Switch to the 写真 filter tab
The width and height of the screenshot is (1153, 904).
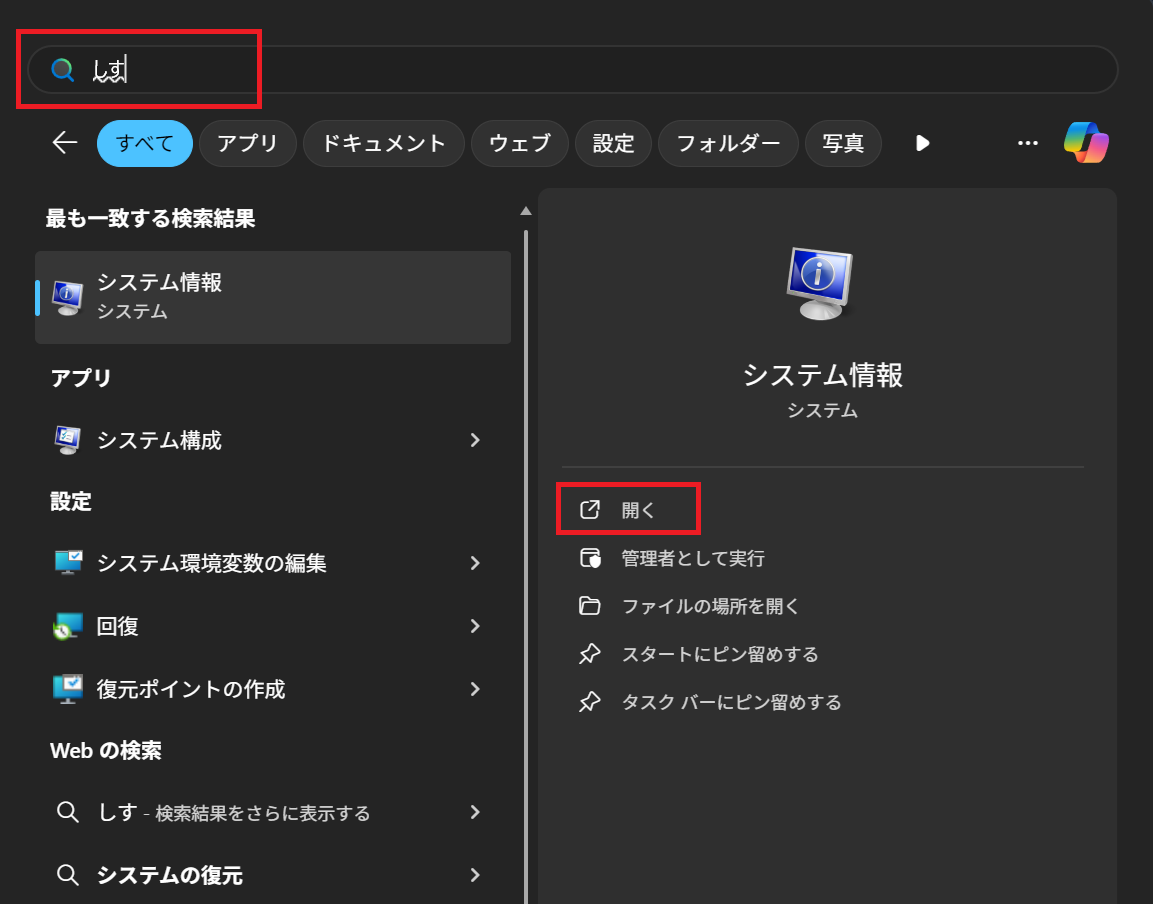click(x=843, y=143)
